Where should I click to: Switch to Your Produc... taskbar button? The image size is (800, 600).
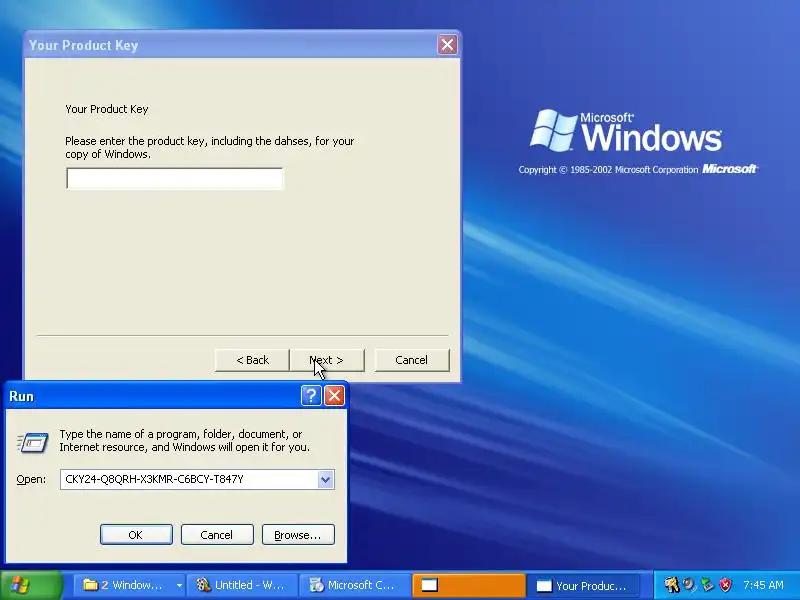point(582,585)
